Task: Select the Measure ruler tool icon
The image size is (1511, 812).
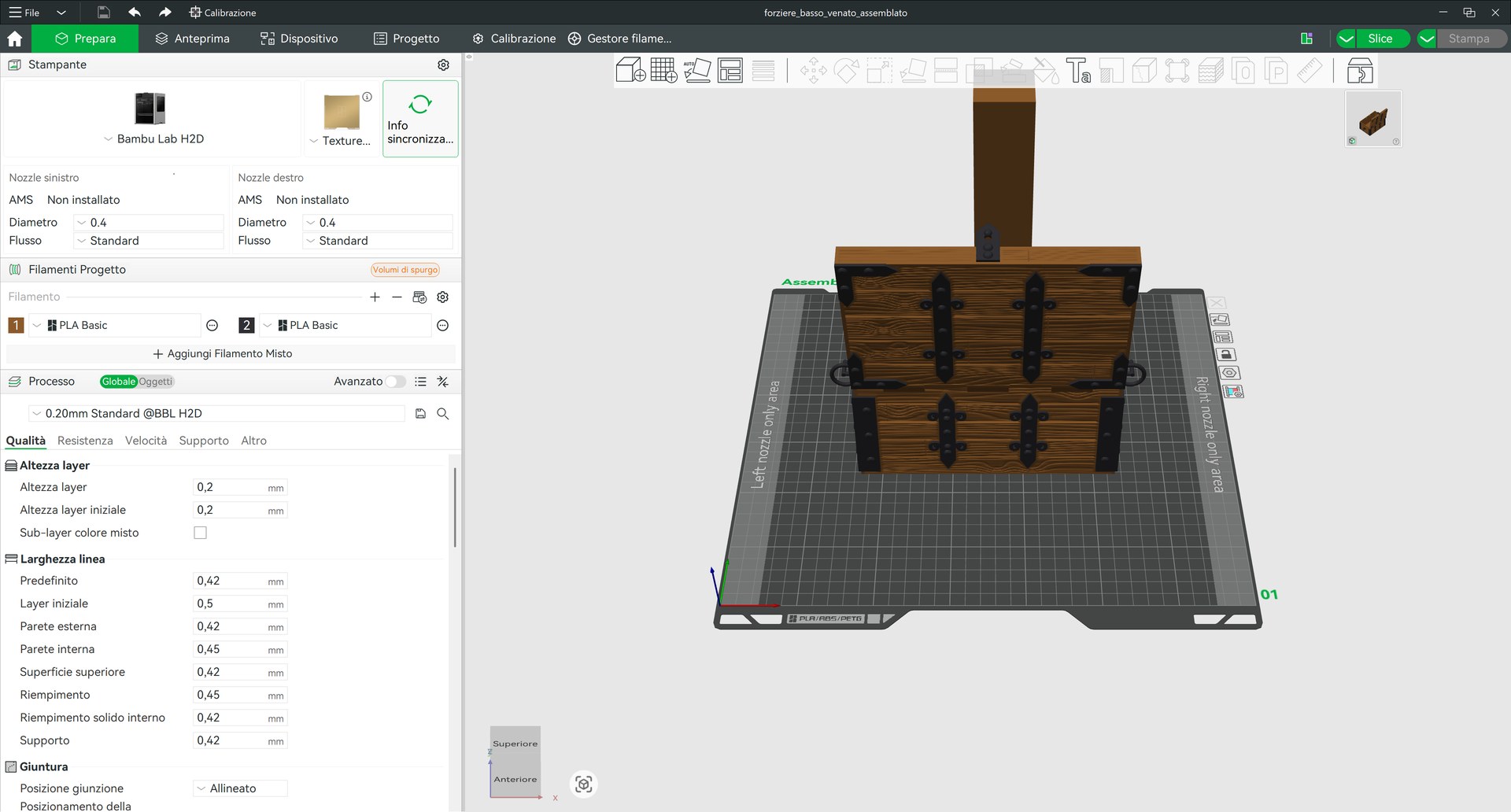Action: (x=1310, y=71)
